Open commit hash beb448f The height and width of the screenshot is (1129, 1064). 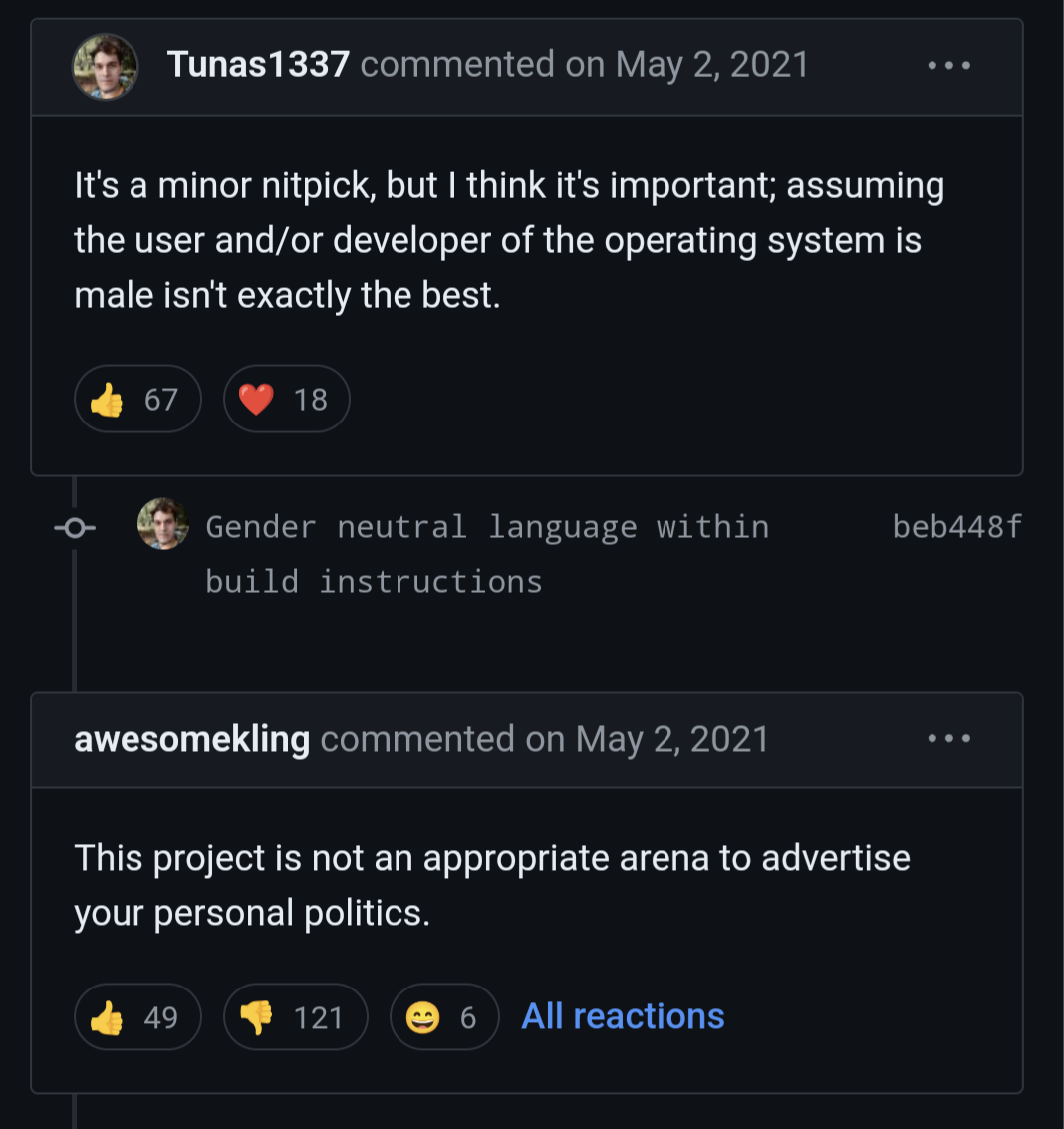coord(956,527)
